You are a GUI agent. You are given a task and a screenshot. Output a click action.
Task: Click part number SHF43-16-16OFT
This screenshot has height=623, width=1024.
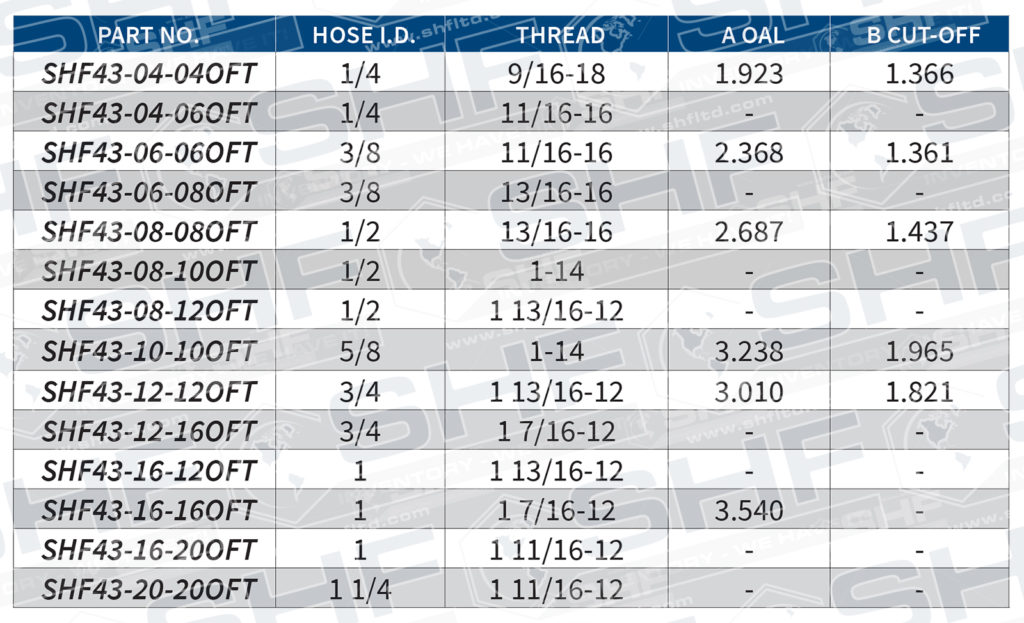point(149,510)
